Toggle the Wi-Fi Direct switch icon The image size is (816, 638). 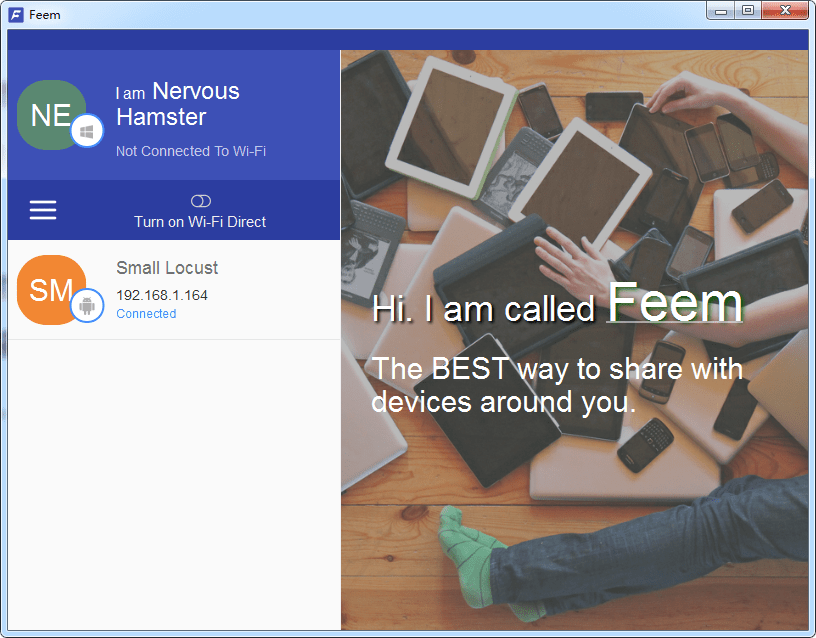click(201, 201)
